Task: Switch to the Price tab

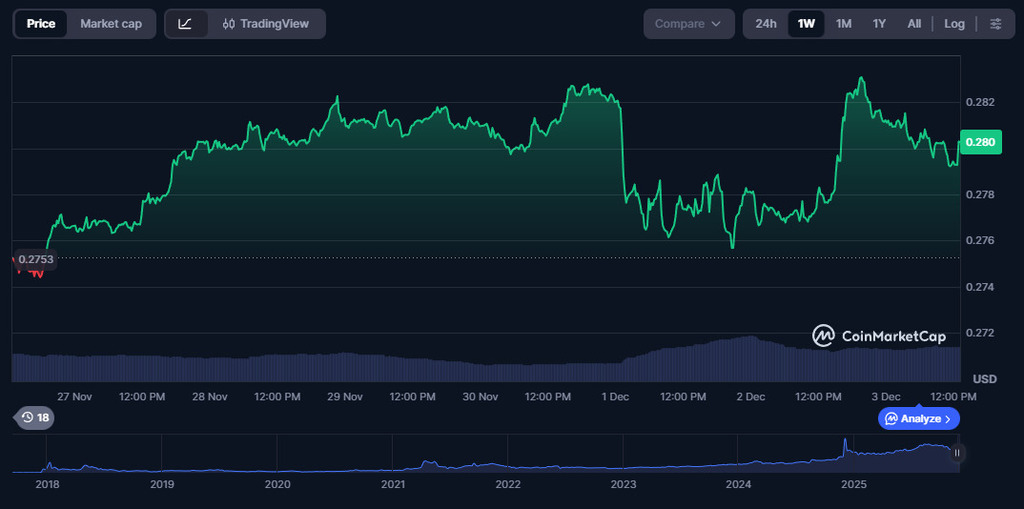Action: click(41, 24)
